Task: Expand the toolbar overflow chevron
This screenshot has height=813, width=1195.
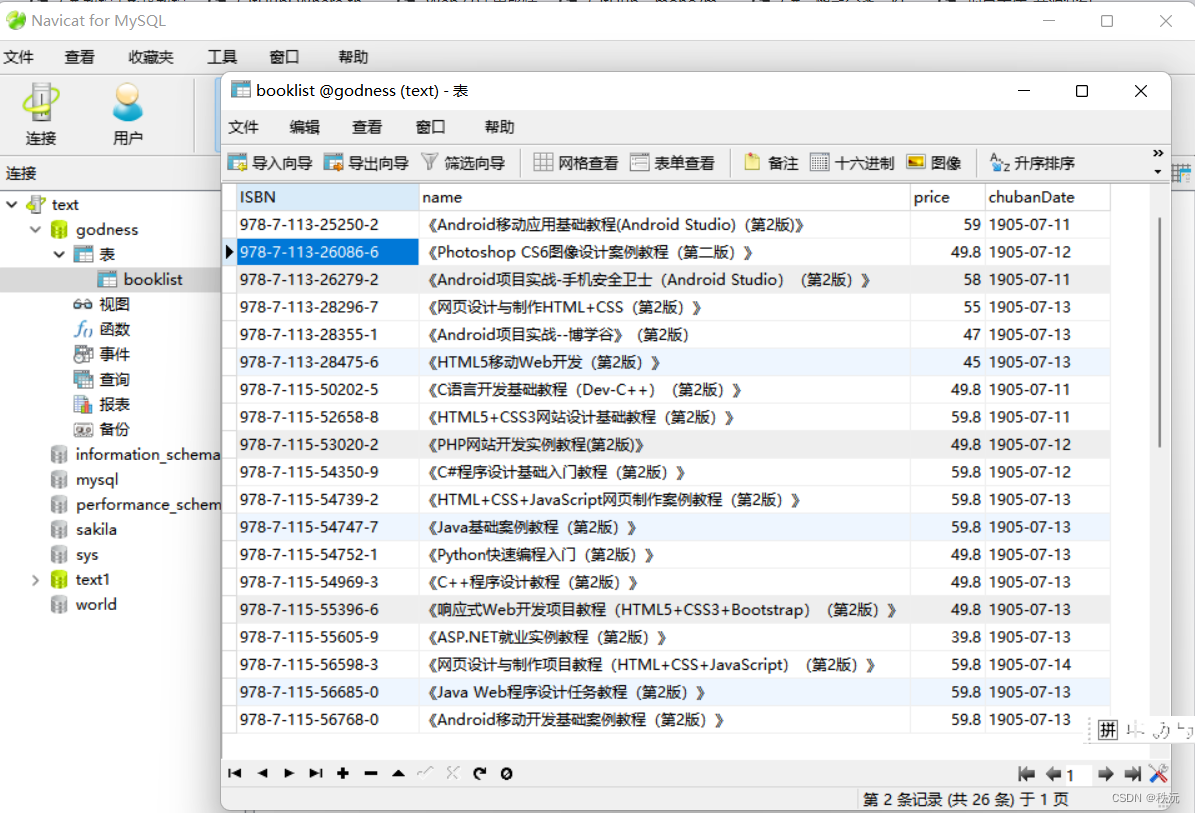Action: (1158, 153)
